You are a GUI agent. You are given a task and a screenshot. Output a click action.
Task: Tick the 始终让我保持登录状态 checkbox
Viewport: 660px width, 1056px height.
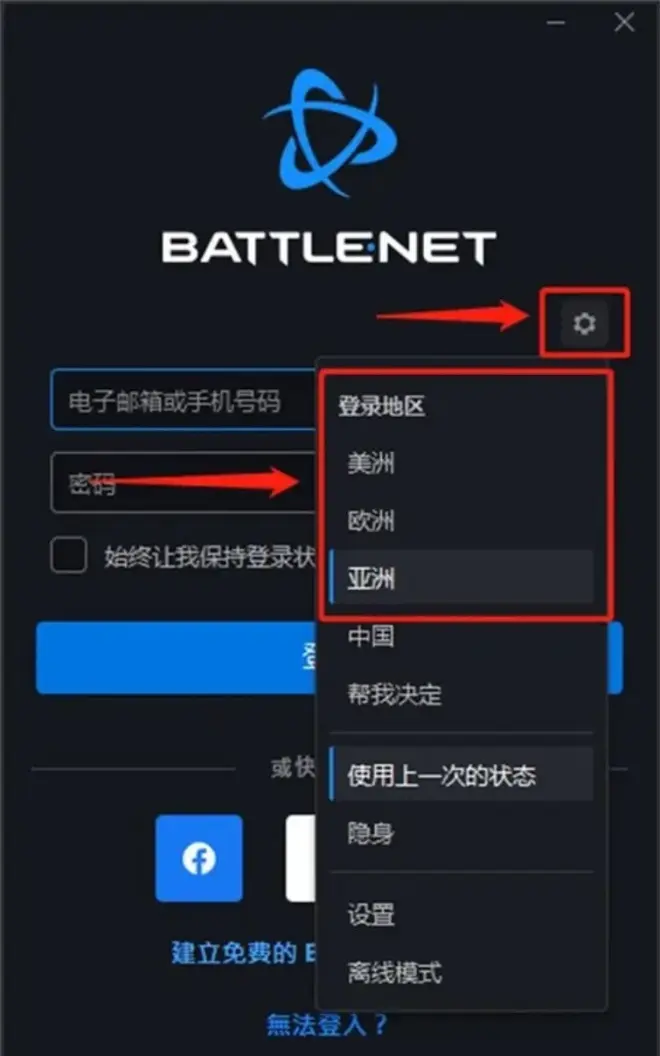point(69,555)
